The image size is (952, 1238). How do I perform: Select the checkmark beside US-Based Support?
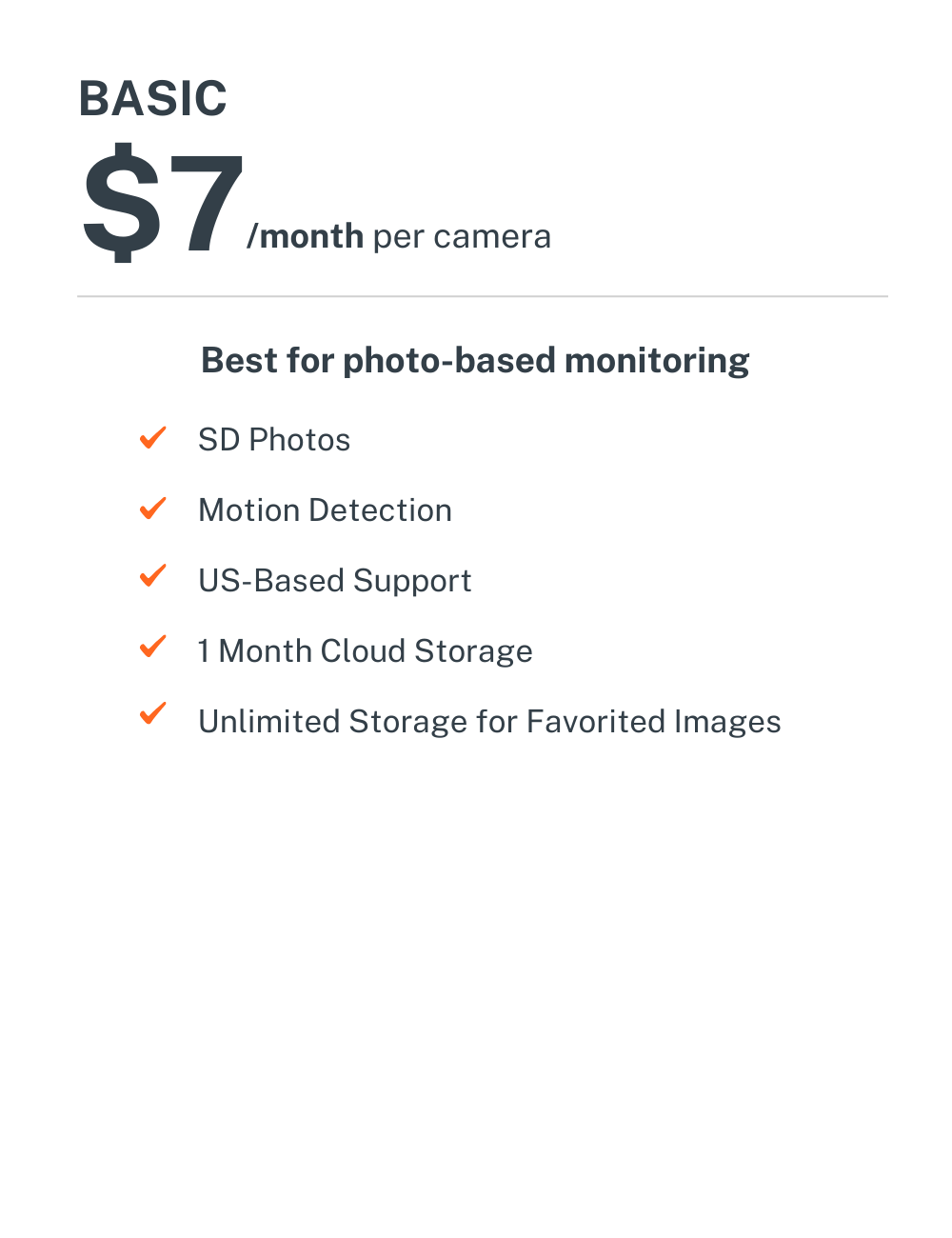(152, 577)
